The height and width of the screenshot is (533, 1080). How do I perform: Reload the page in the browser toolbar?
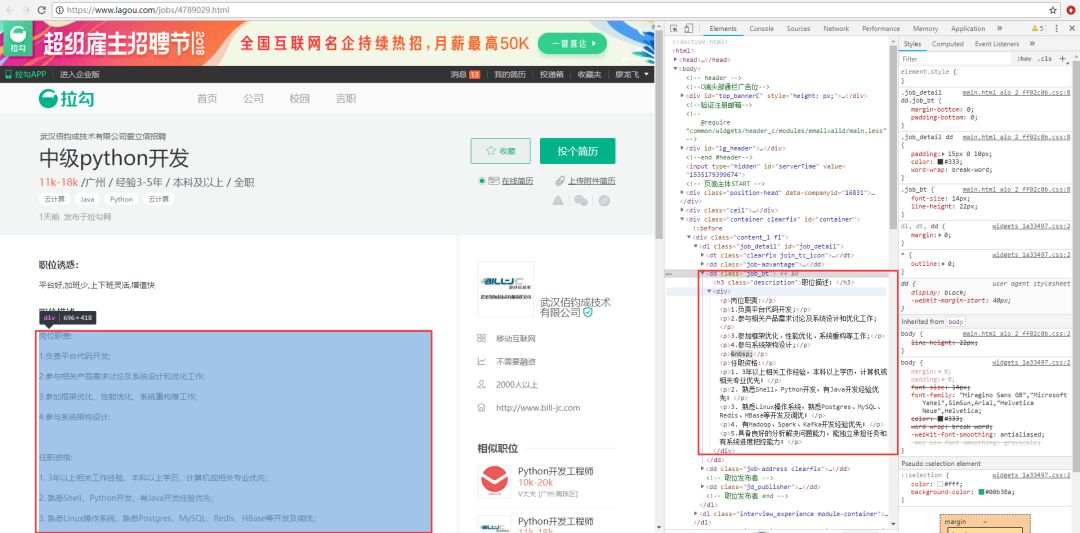(42, 10)
